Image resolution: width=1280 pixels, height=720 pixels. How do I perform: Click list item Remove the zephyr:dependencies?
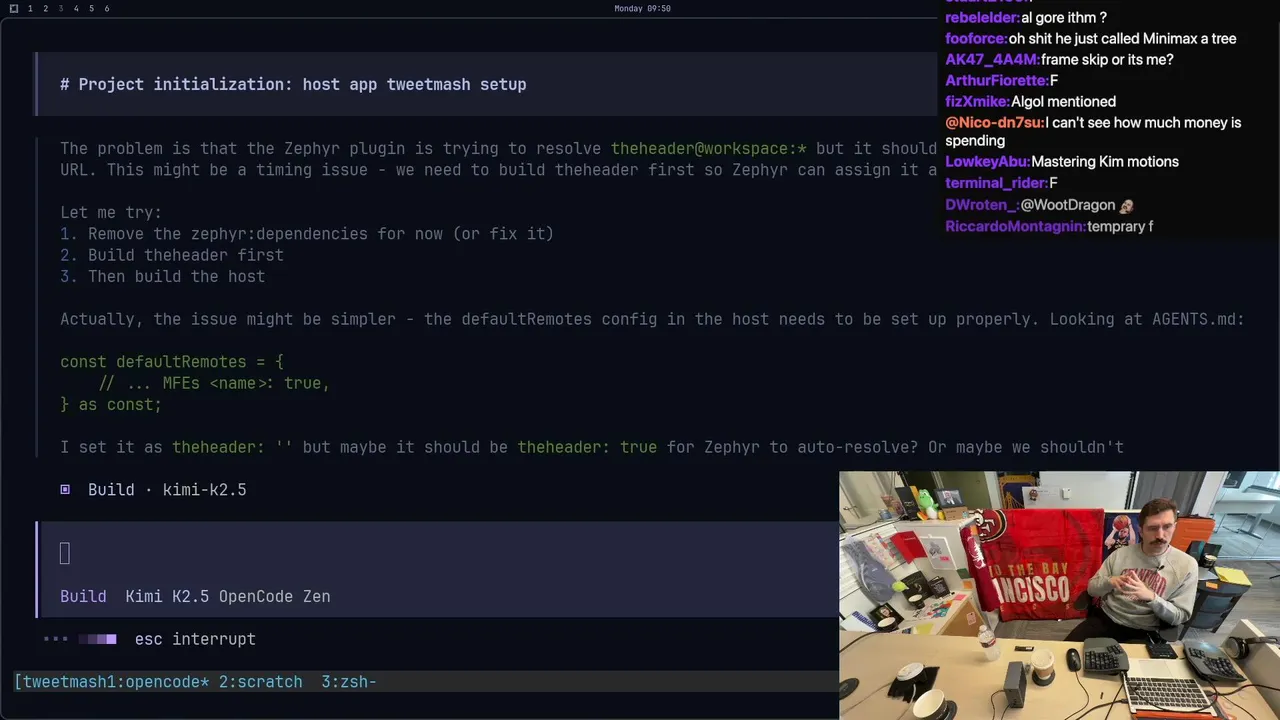307,234
